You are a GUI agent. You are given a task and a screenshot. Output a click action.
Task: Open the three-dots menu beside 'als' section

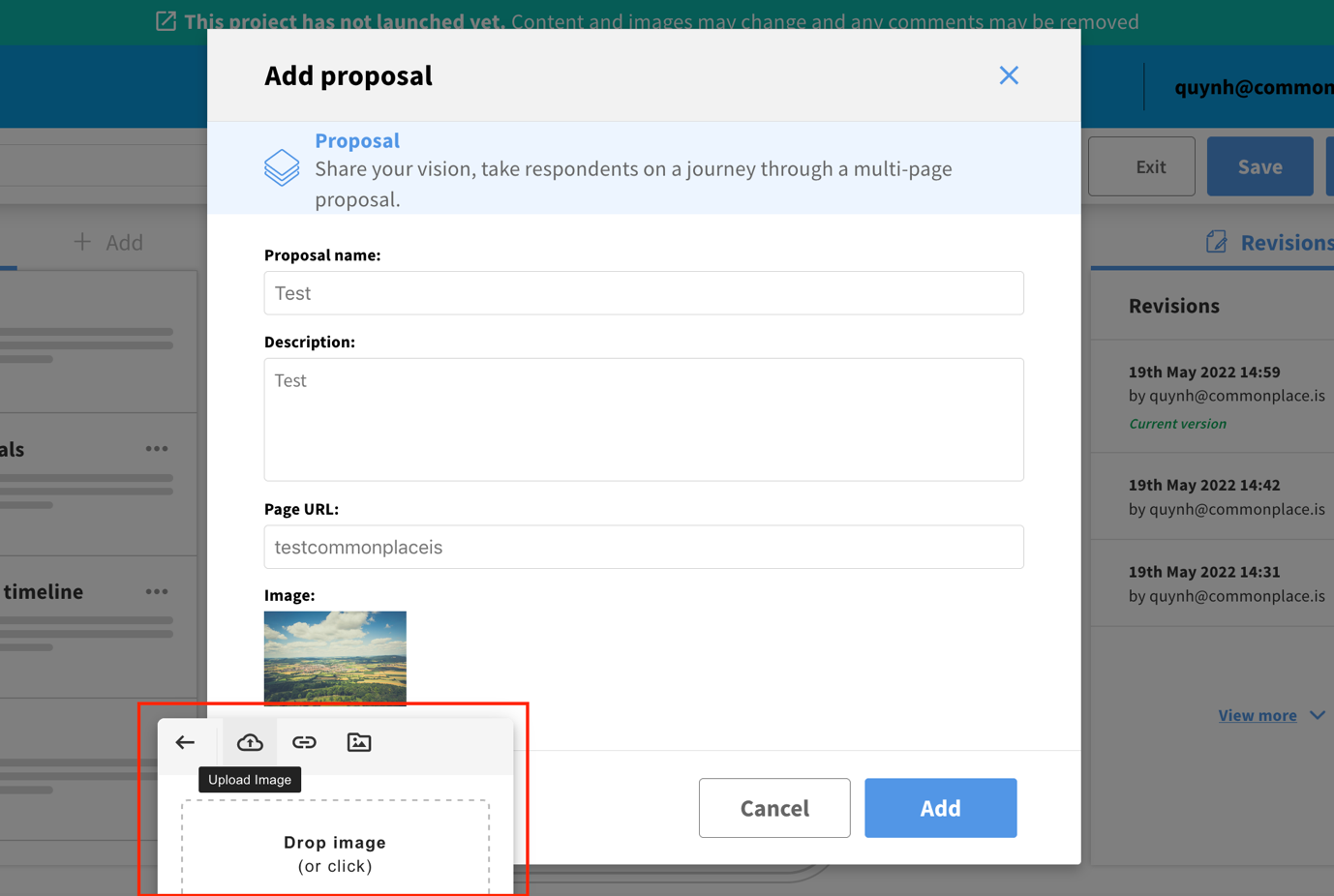157,449
